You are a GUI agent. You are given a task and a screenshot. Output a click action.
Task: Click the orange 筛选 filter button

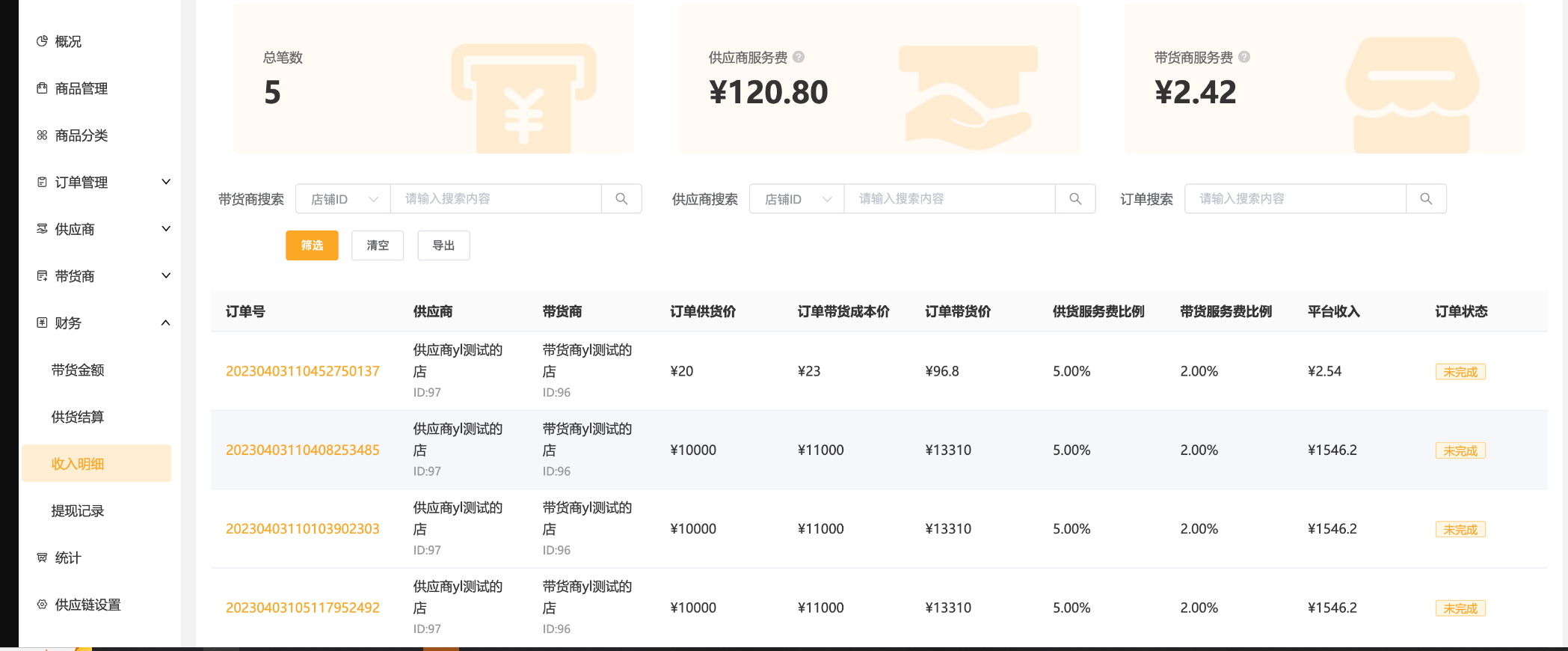pos(312,245)
